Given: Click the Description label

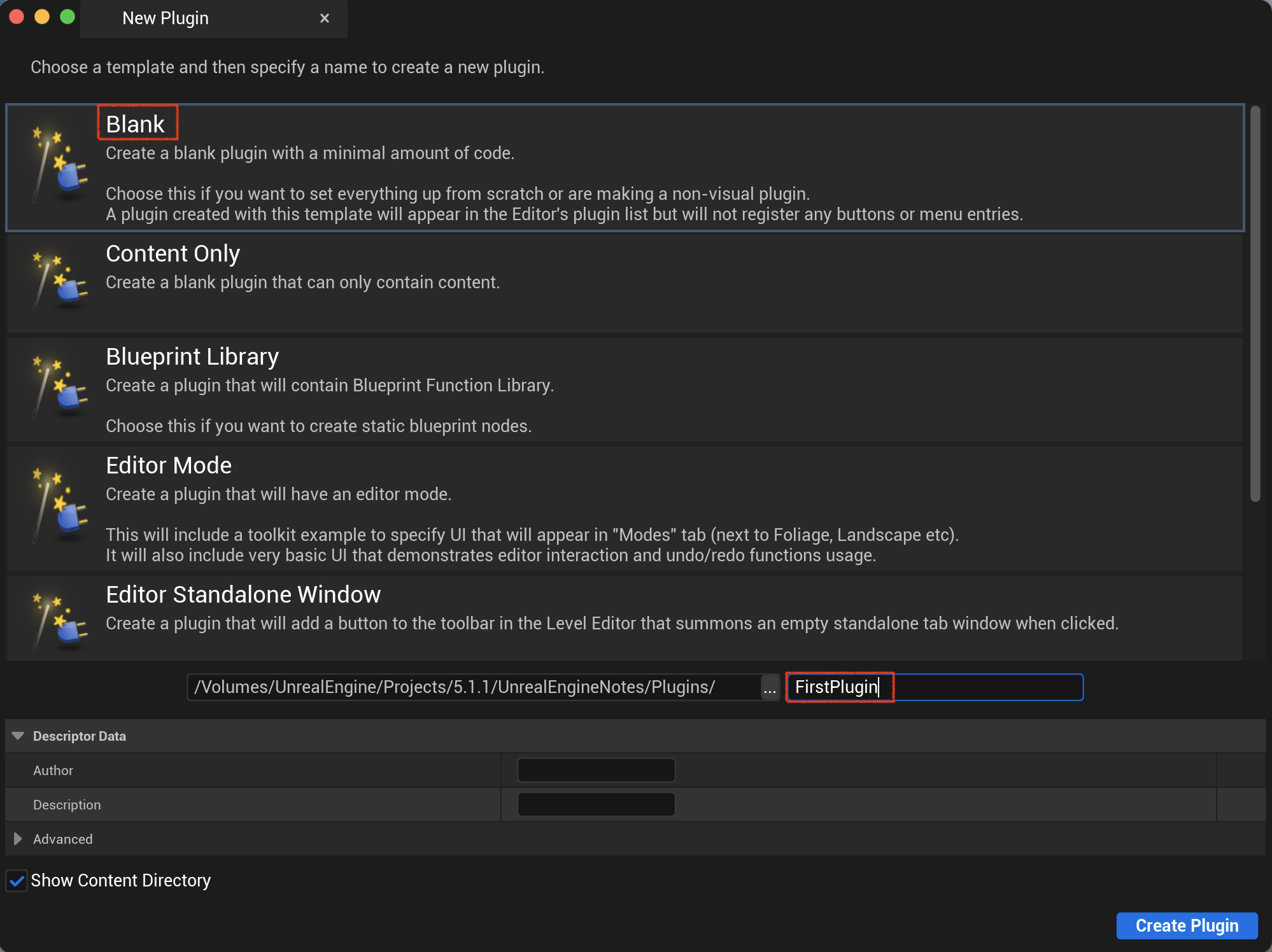Looking at the screenshot, I should point(67,804).
